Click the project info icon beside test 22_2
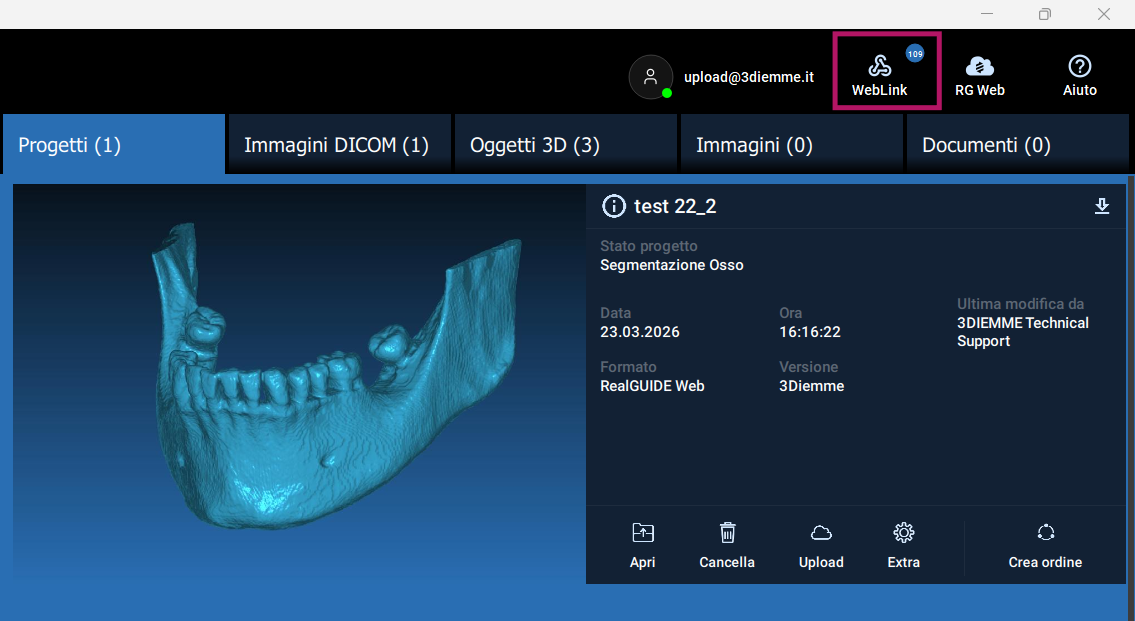The width and height of the screenshot is (1135, 621). coord(613,207)
